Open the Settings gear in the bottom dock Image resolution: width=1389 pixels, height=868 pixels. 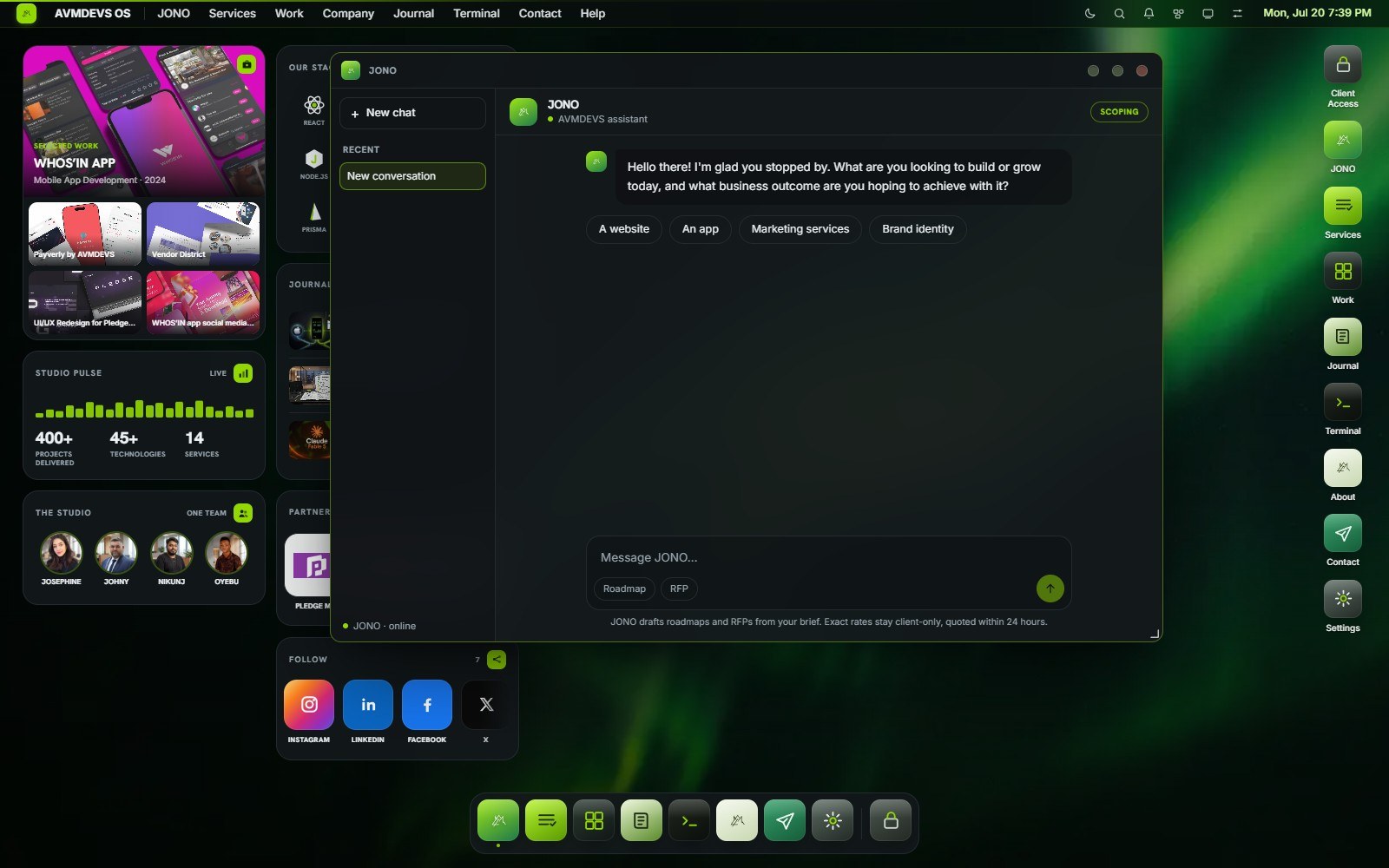click(833, 820)
